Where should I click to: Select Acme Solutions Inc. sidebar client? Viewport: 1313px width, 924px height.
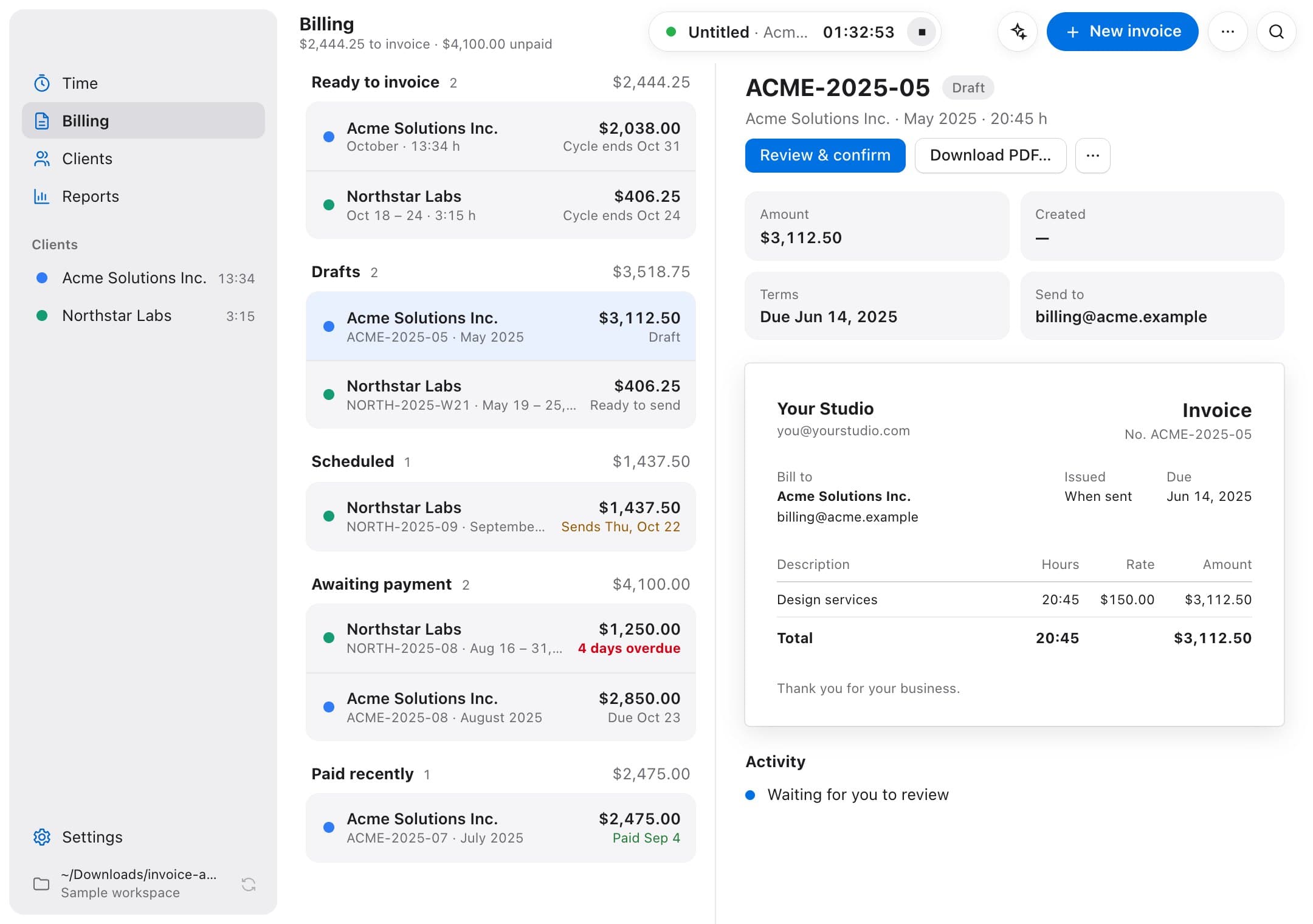coord(143,278)
